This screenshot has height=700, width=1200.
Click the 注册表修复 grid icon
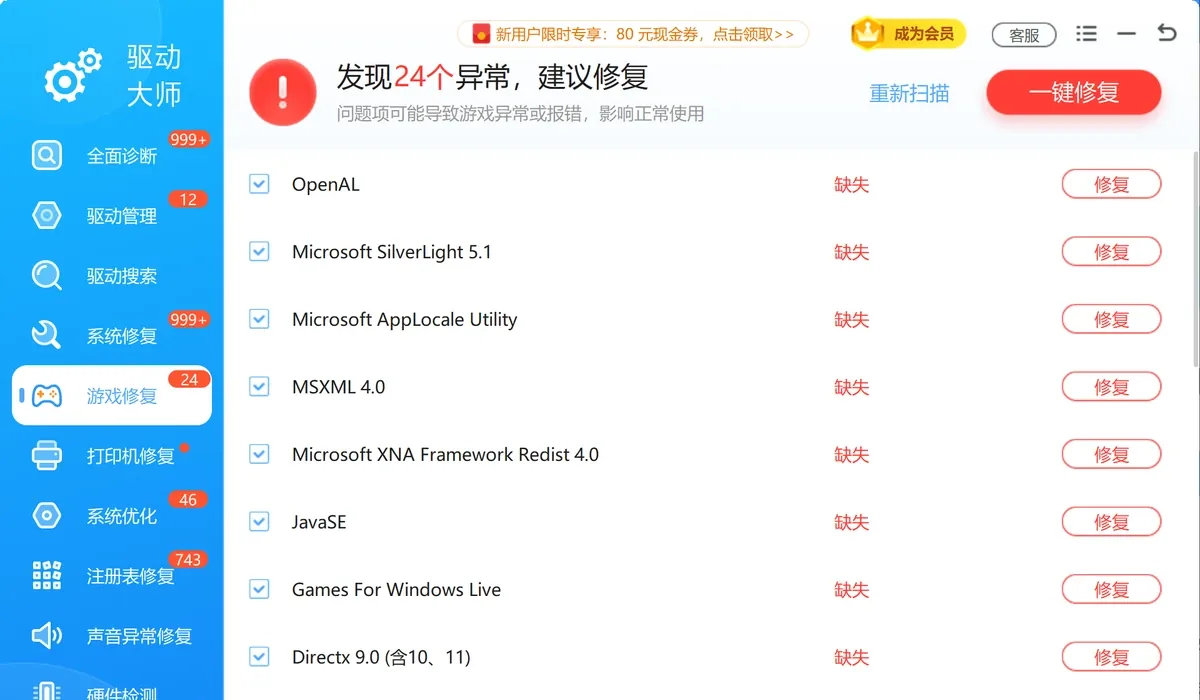point(47,576)
